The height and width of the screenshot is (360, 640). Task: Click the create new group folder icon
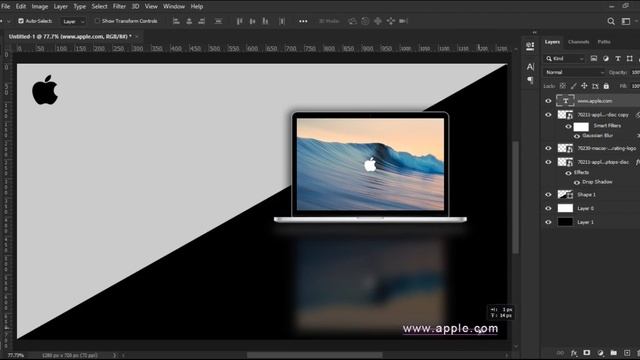pyautogui.click(x=613, y=353)
